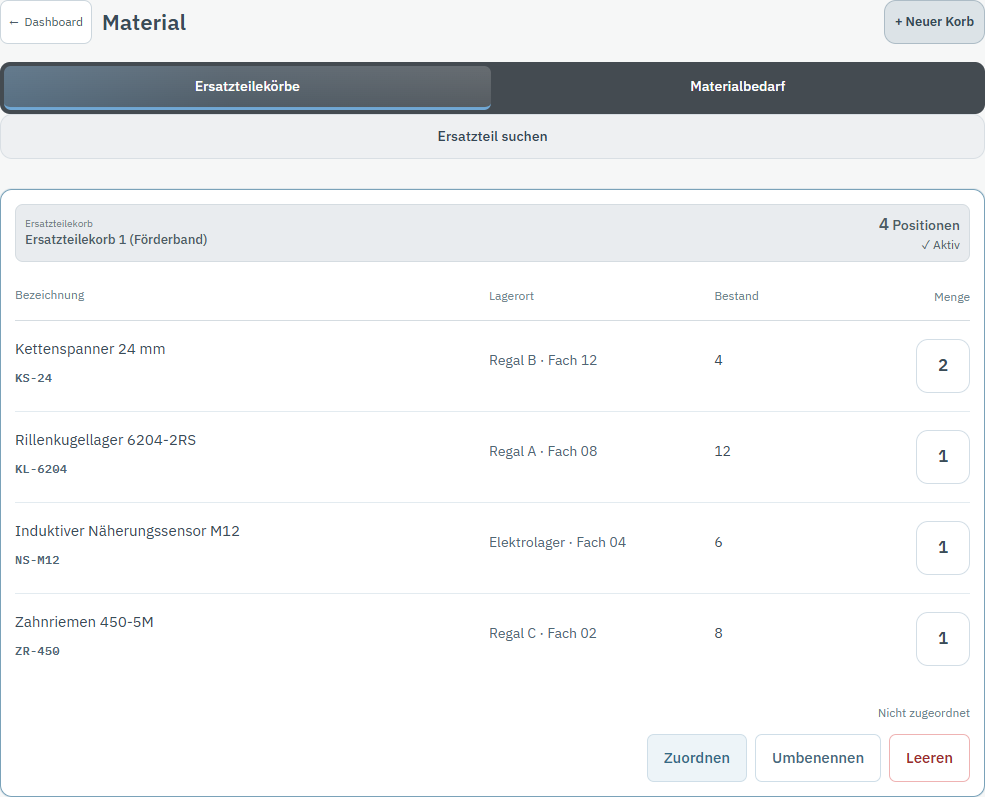The width and height of the screenshot is (985, 797).
Task: Click the Aktiv status label
Action: pyautogui.click(x=940, y=245)
